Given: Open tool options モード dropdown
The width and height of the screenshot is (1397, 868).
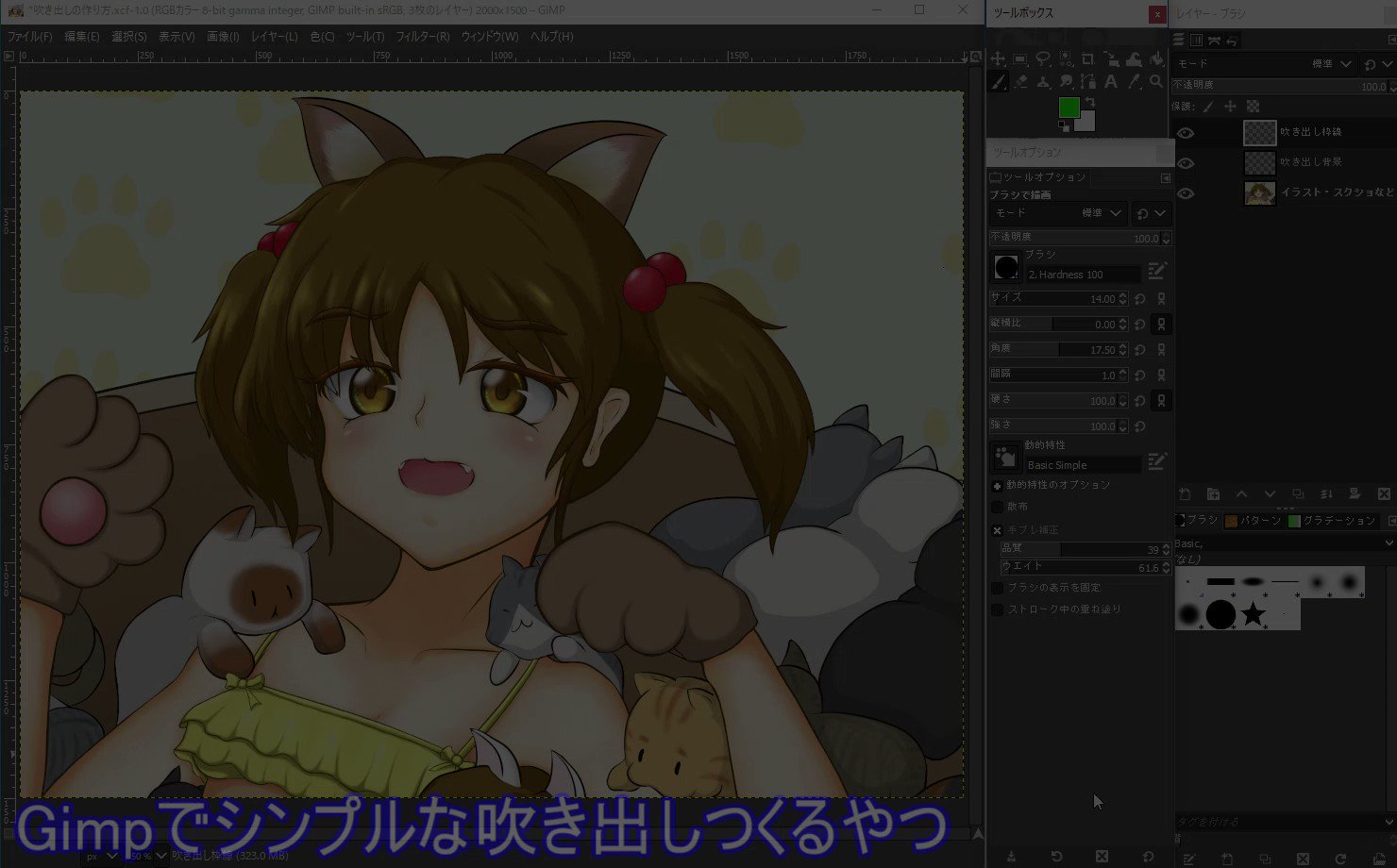Looking at the screenshot, I should coord(1058,213).
